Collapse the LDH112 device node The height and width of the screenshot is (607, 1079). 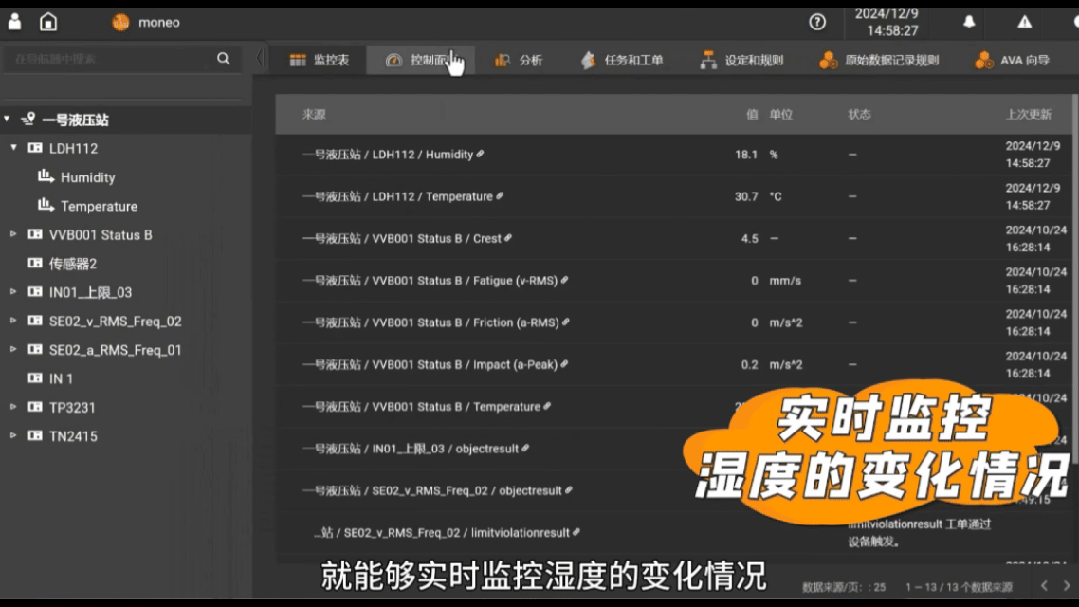click(x=14, y=148)
